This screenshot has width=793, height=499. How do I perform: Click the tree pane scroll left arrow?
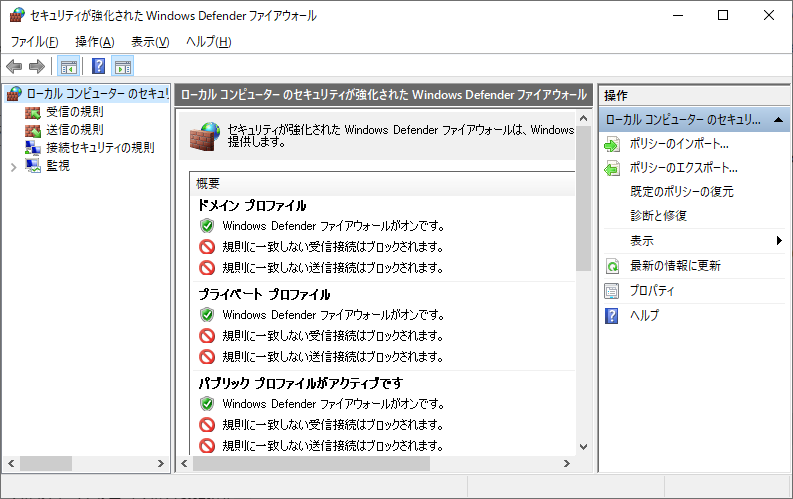click(11, 464)
